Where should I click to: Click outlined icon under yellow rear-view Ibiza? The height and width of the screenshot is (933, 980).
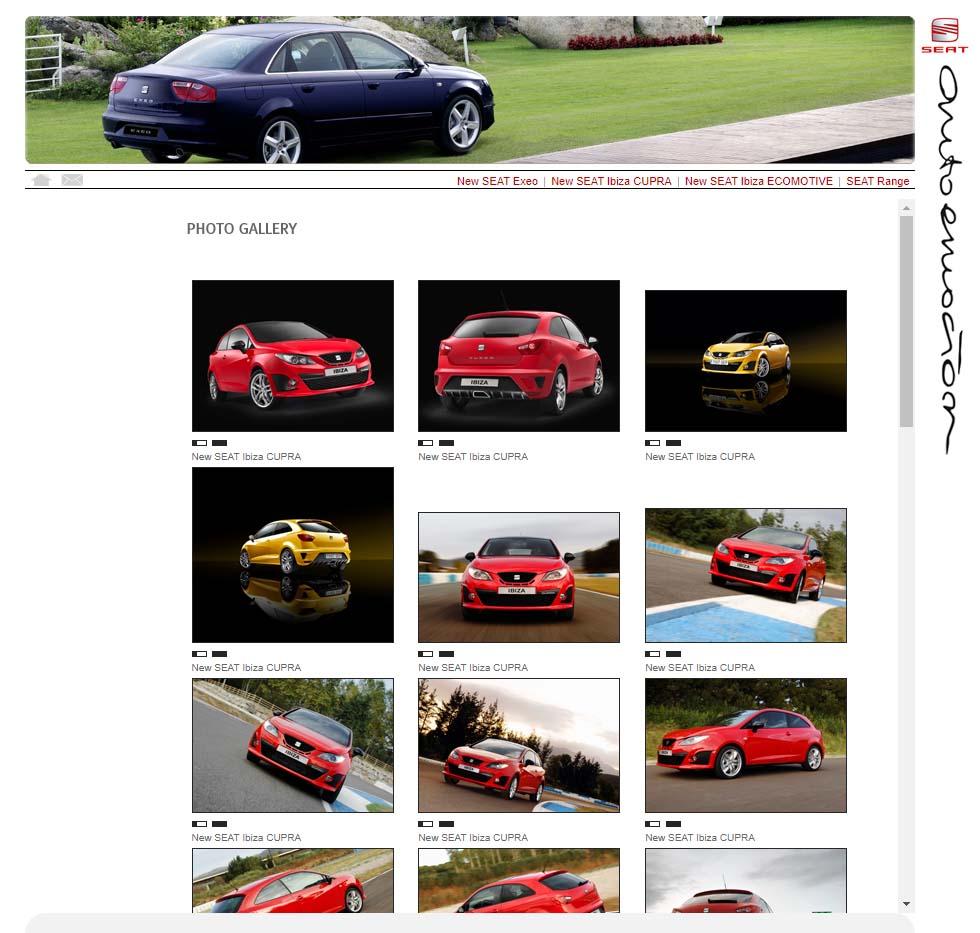click(x=199, y=654)
